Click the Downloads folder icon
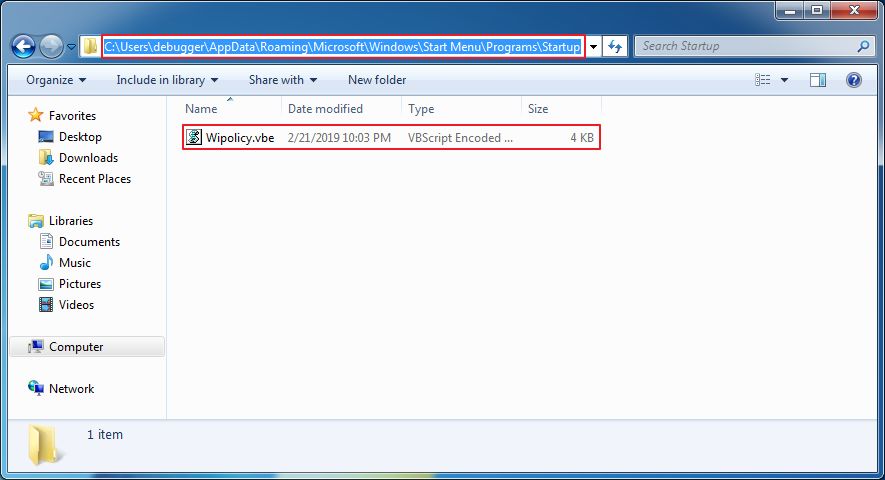 coord(46,158)
